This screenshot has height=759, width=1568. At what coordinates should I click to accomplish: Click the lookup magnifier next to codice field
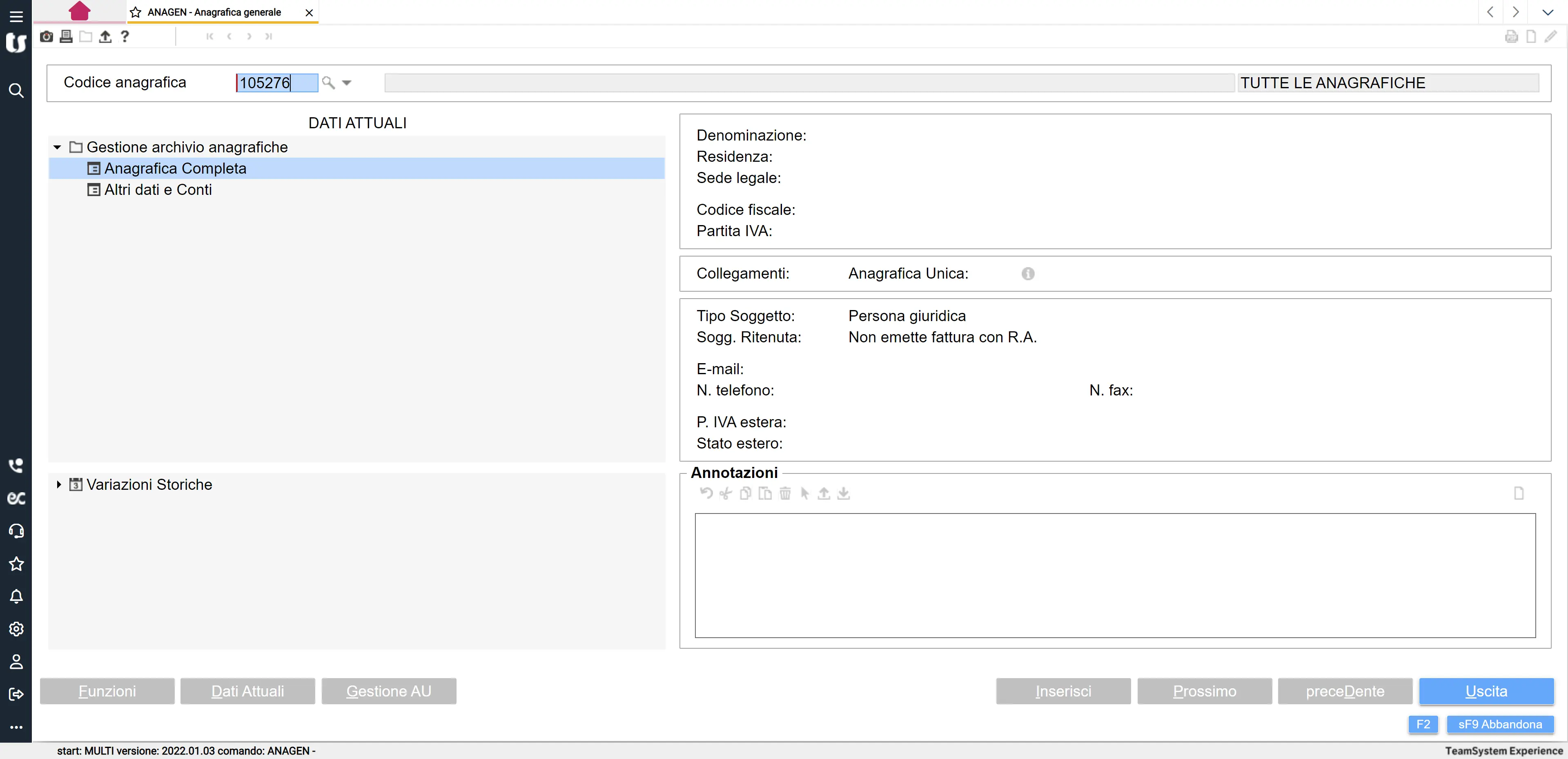pyautogui.click(x=328, y=82)
